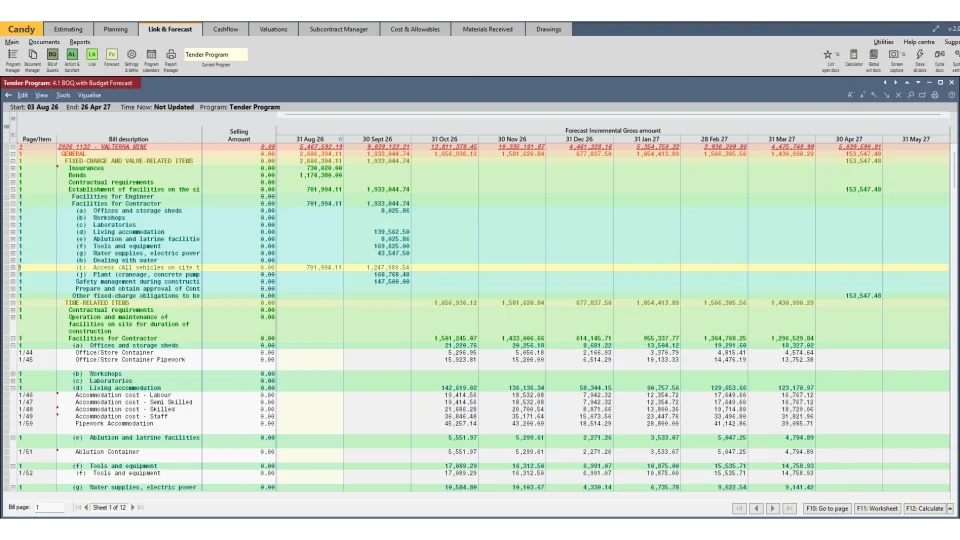Open the Bill of Quants icon
This screenshot has width=960, height=540.
pyautogui.click(x=52, y=60)
